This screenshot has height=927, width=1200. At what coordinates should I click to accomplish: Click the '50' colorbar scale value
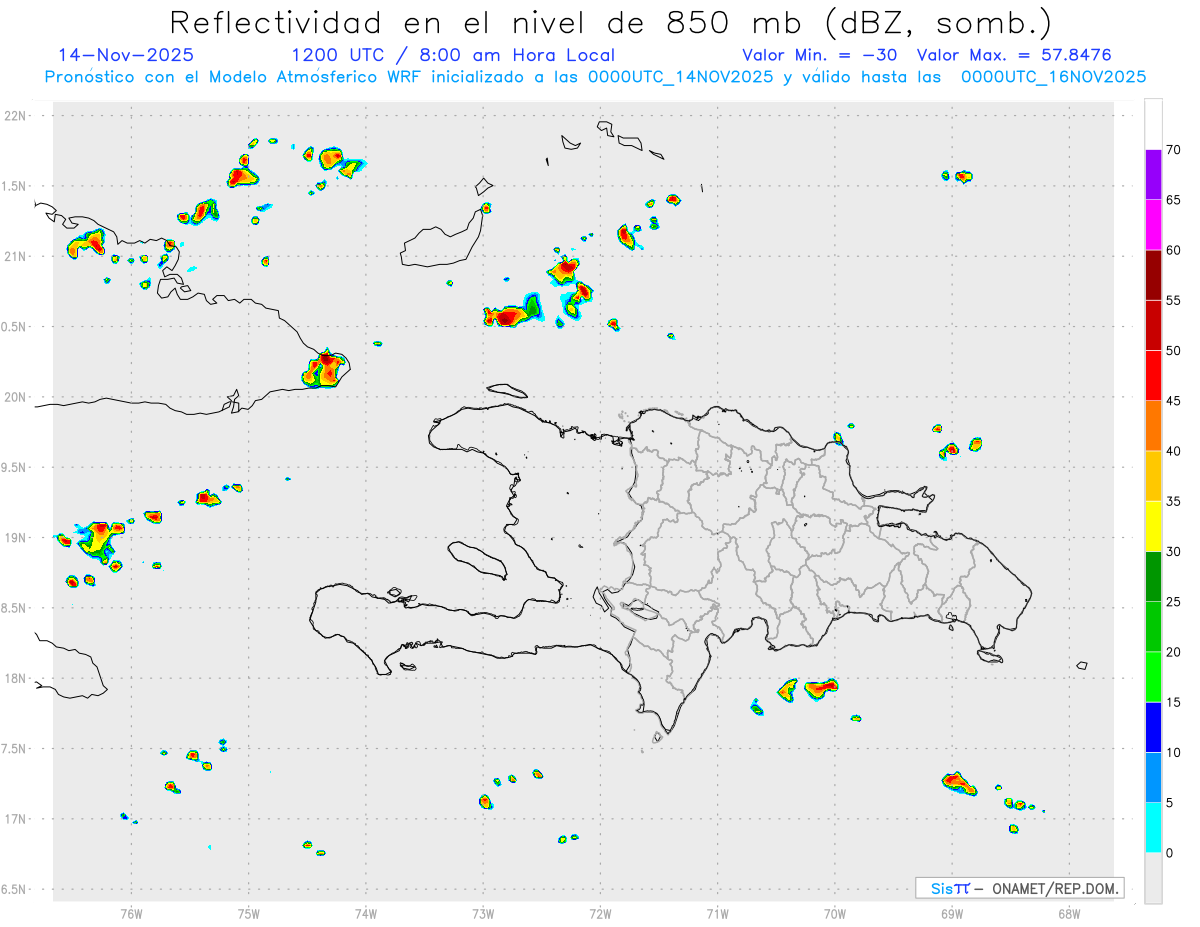point(1174,351)
